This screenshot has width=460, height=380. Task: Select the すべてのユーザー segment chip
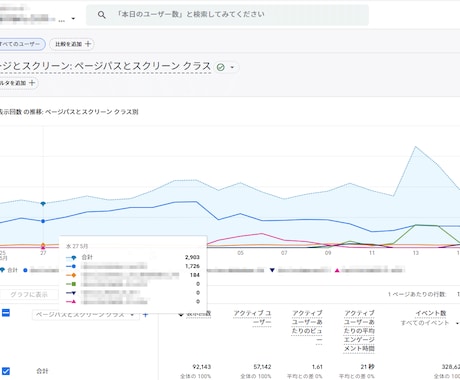click(21, 44)
